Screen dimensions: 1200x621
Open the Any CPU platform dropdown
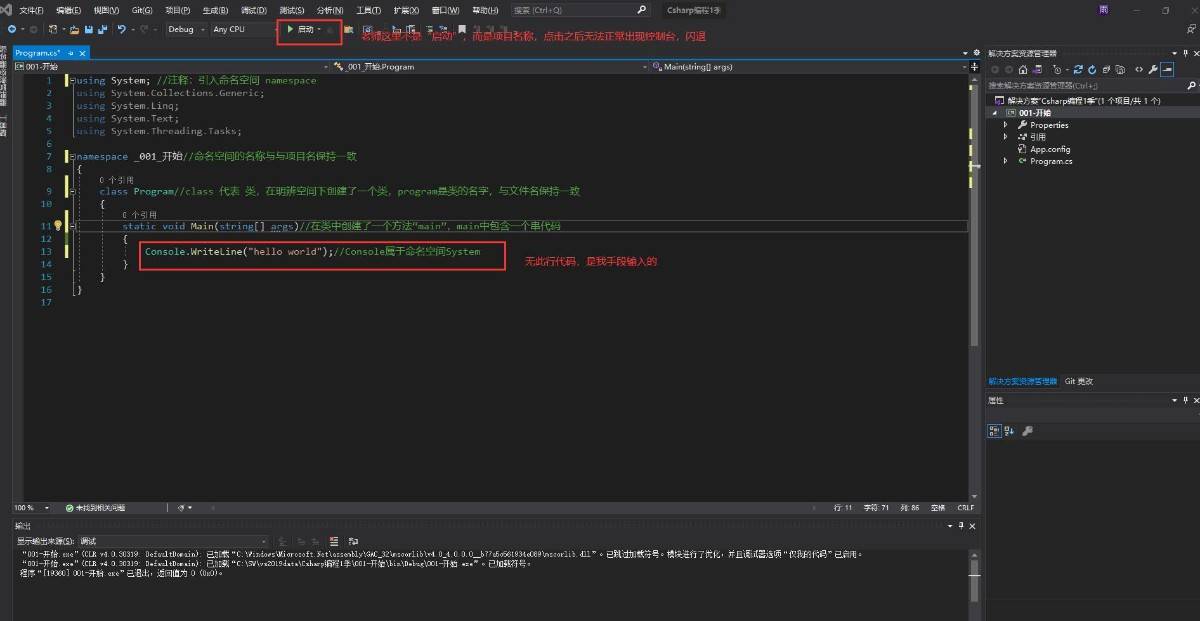pyautogui.click(x=243, y=29)
